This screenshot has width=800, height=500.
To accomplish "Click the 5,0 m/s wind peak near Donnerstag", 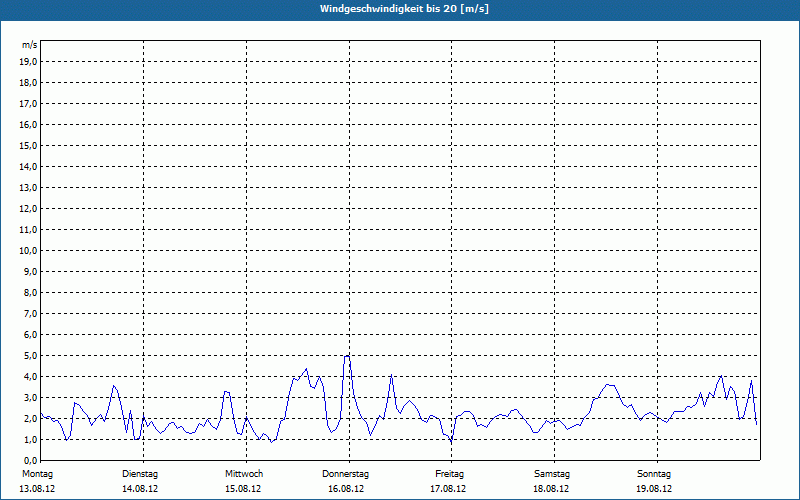I will tap(347, 356).
